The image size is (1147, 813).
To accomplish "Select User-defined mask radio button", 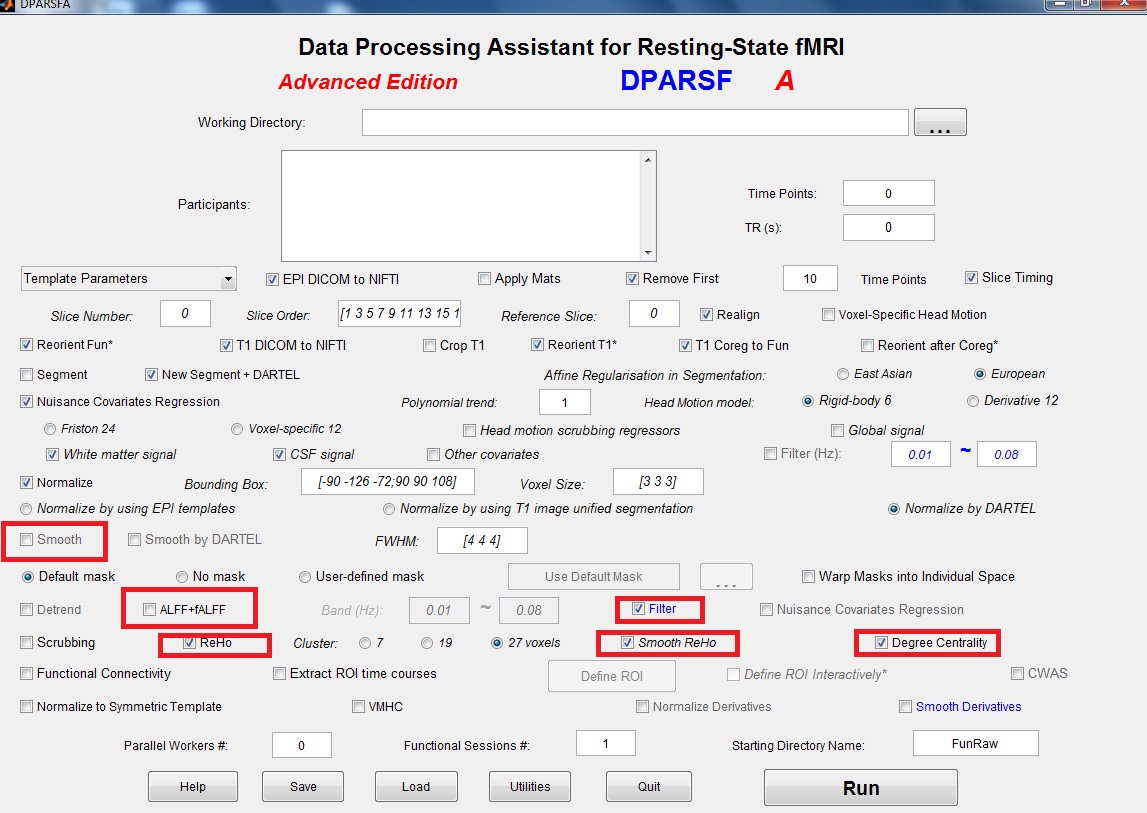I will coord(305,577).
